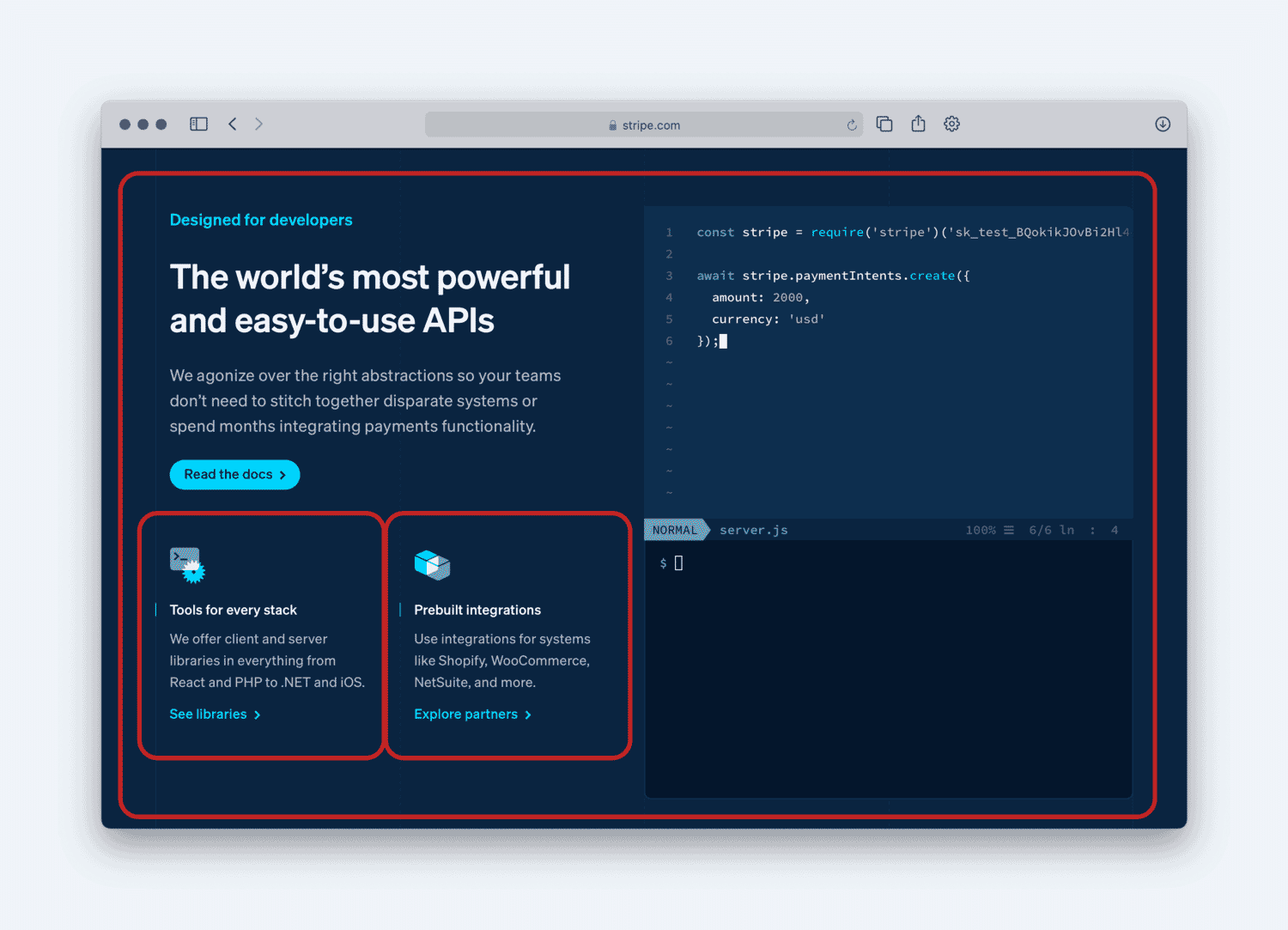Show downloads with the download icon
The image size is (1288, 930).
coord(1163,124)
